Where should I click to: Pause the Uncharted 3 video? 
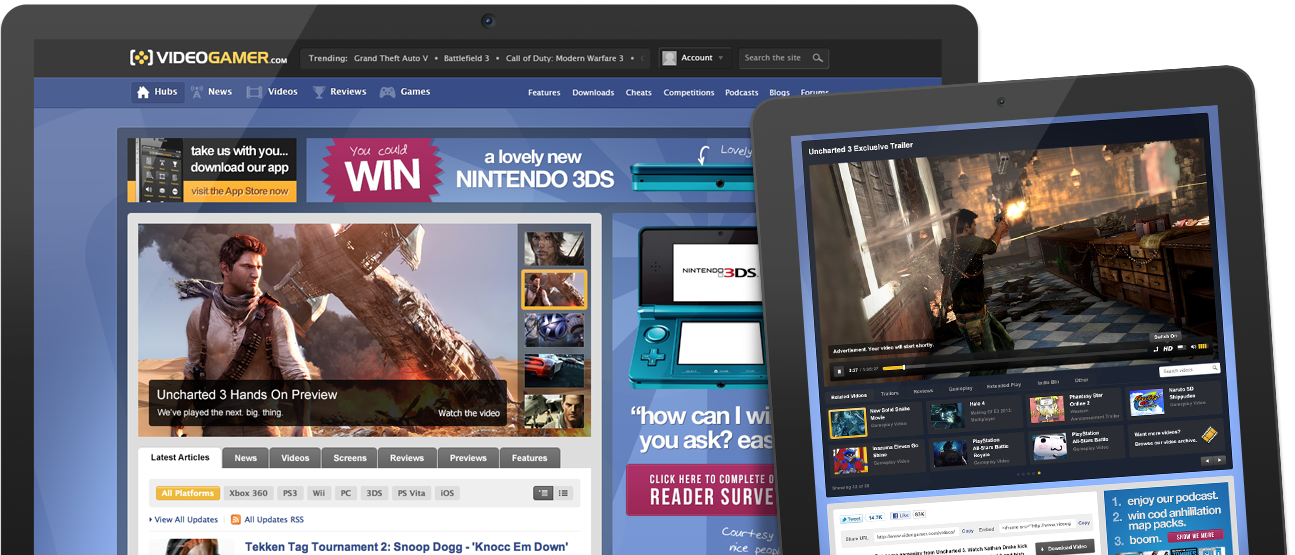click(x=838, y=371)
